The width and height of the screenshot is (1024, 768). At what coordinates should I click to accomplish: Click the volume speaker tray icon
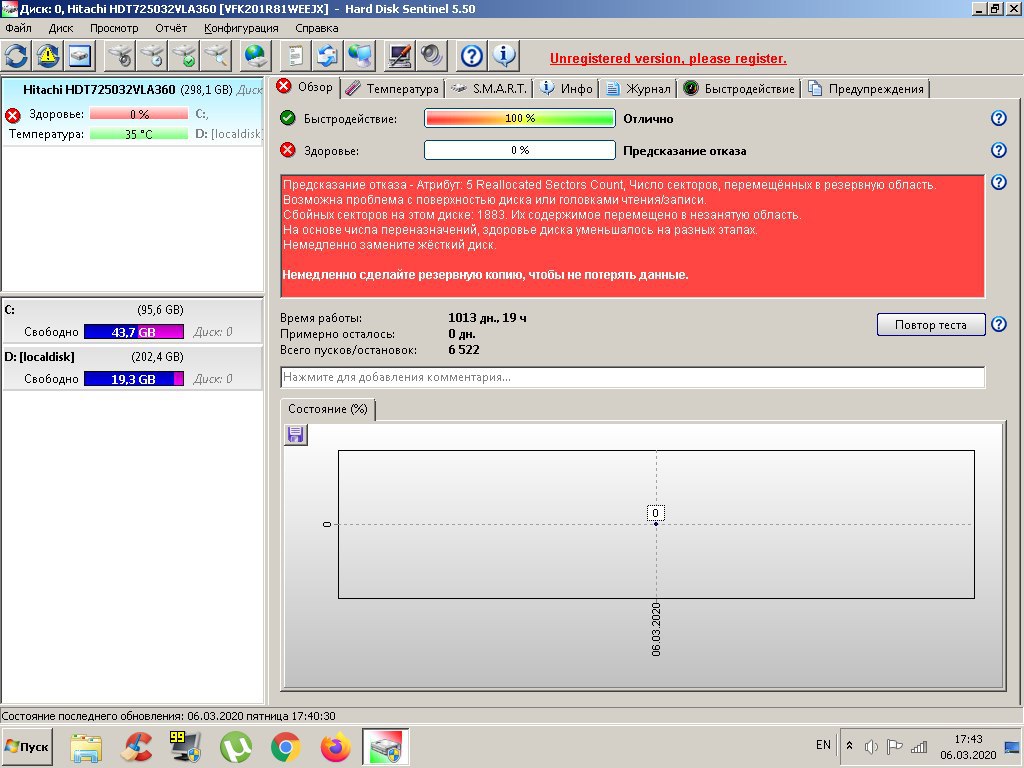click(x=871, y=746)
